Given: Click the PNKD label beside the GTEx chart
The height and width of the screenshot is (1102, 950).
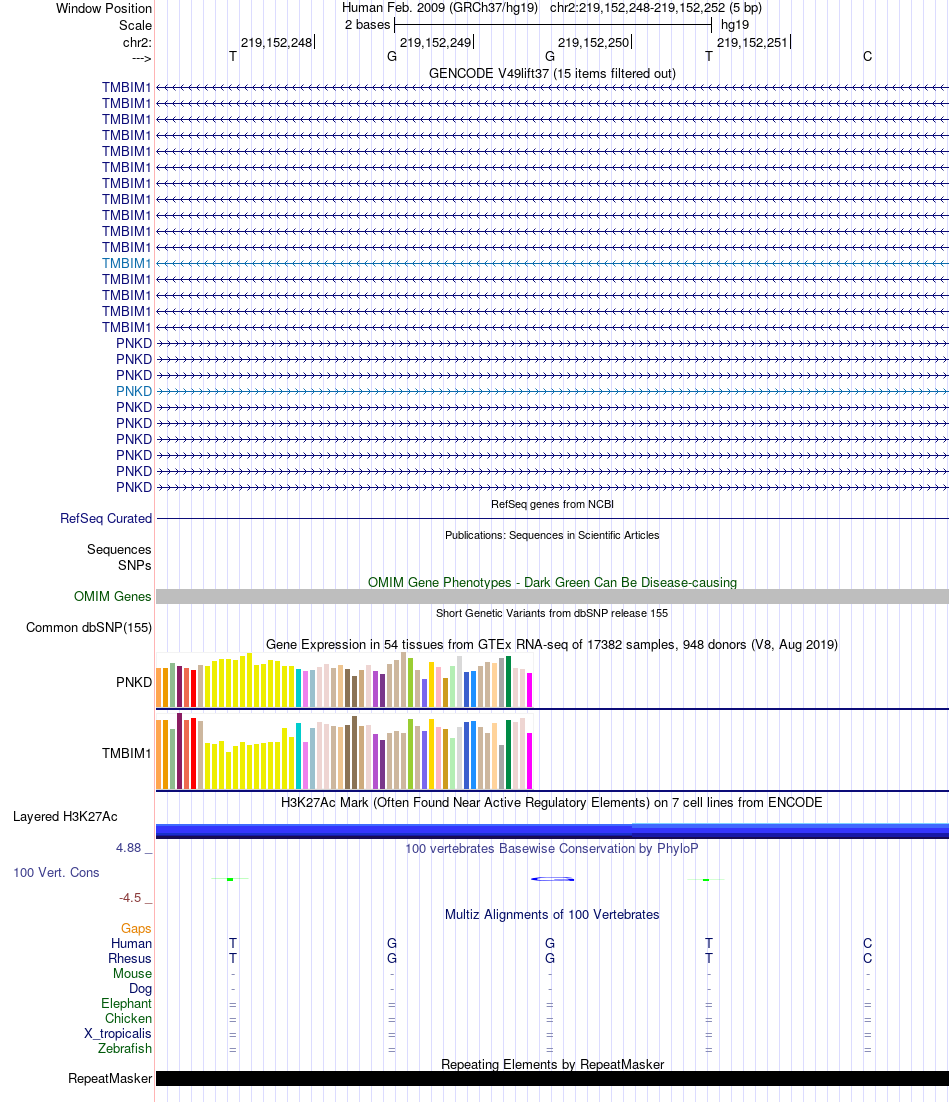Looking at the screenshot, I should [134, 682].
